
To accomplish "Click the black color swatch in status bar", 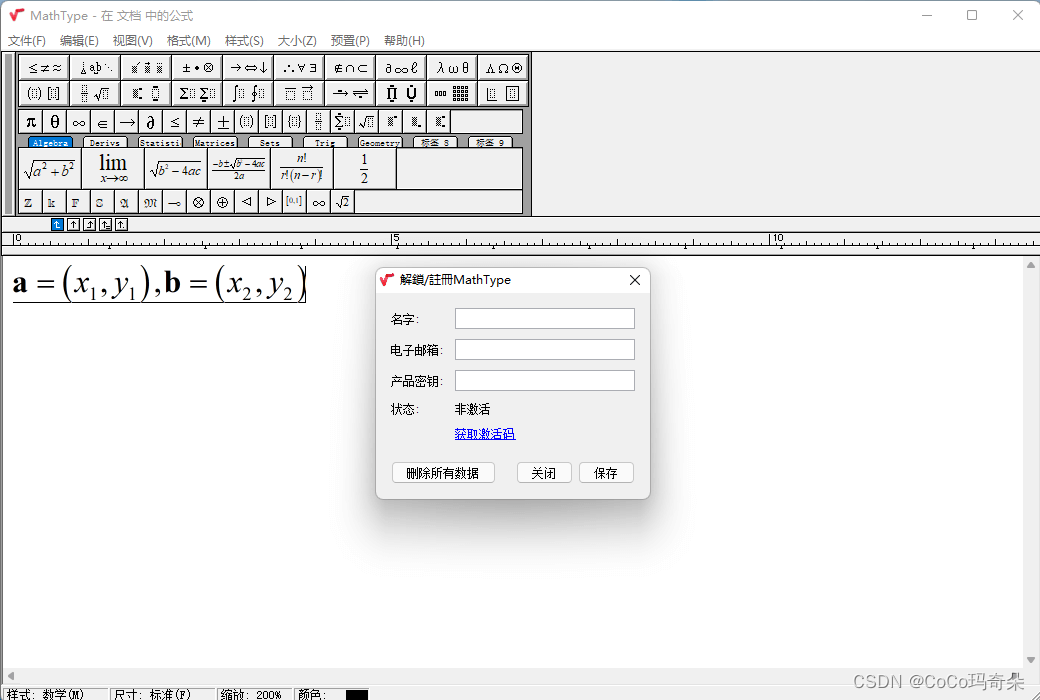I will tap(357, 695).
